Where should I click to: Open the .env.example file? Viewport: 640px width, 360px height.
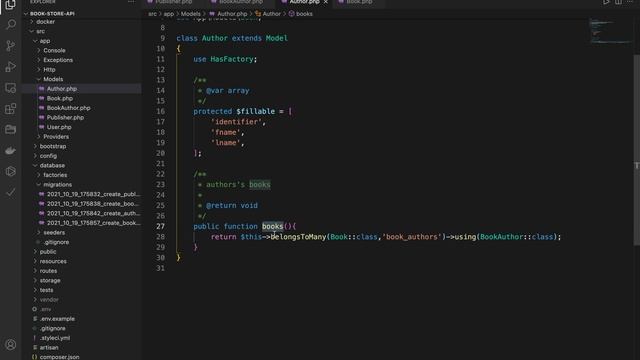click(57, 319)
